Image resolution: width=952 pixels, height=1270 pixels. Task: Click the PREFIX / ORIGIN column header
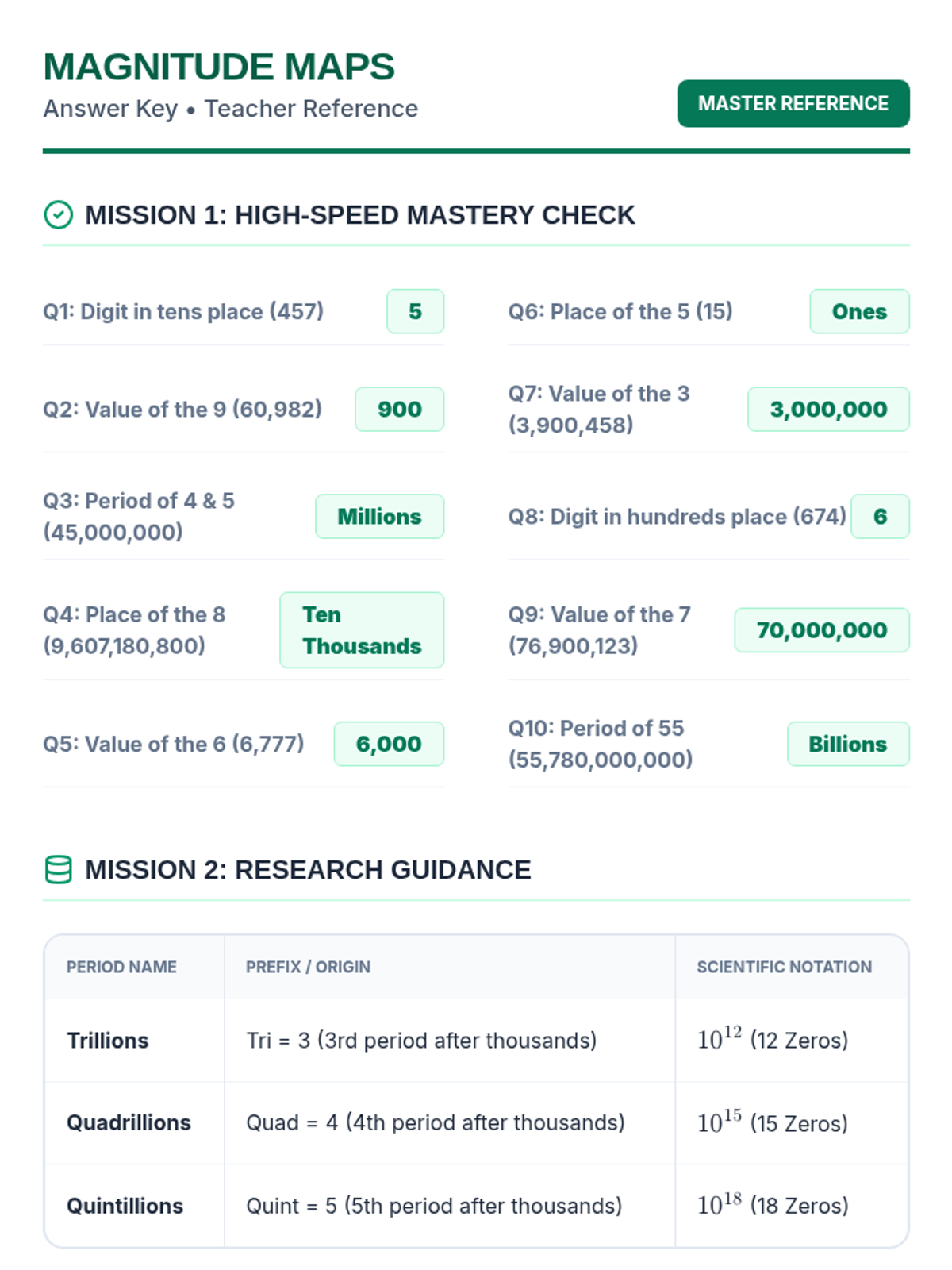coord(308,967)
